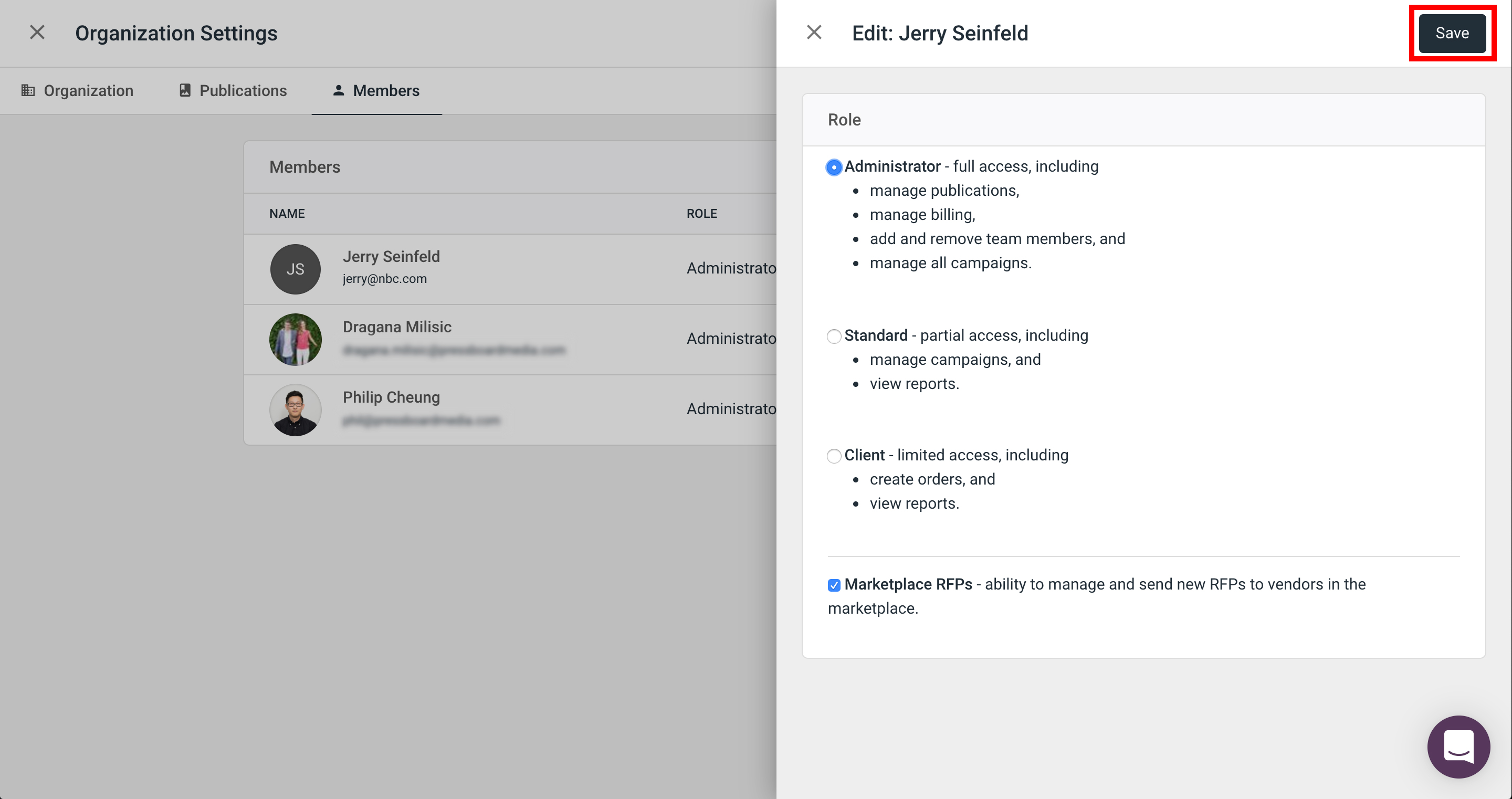
Task: Click the jerry@nbc.com email address
Action: 384,278
